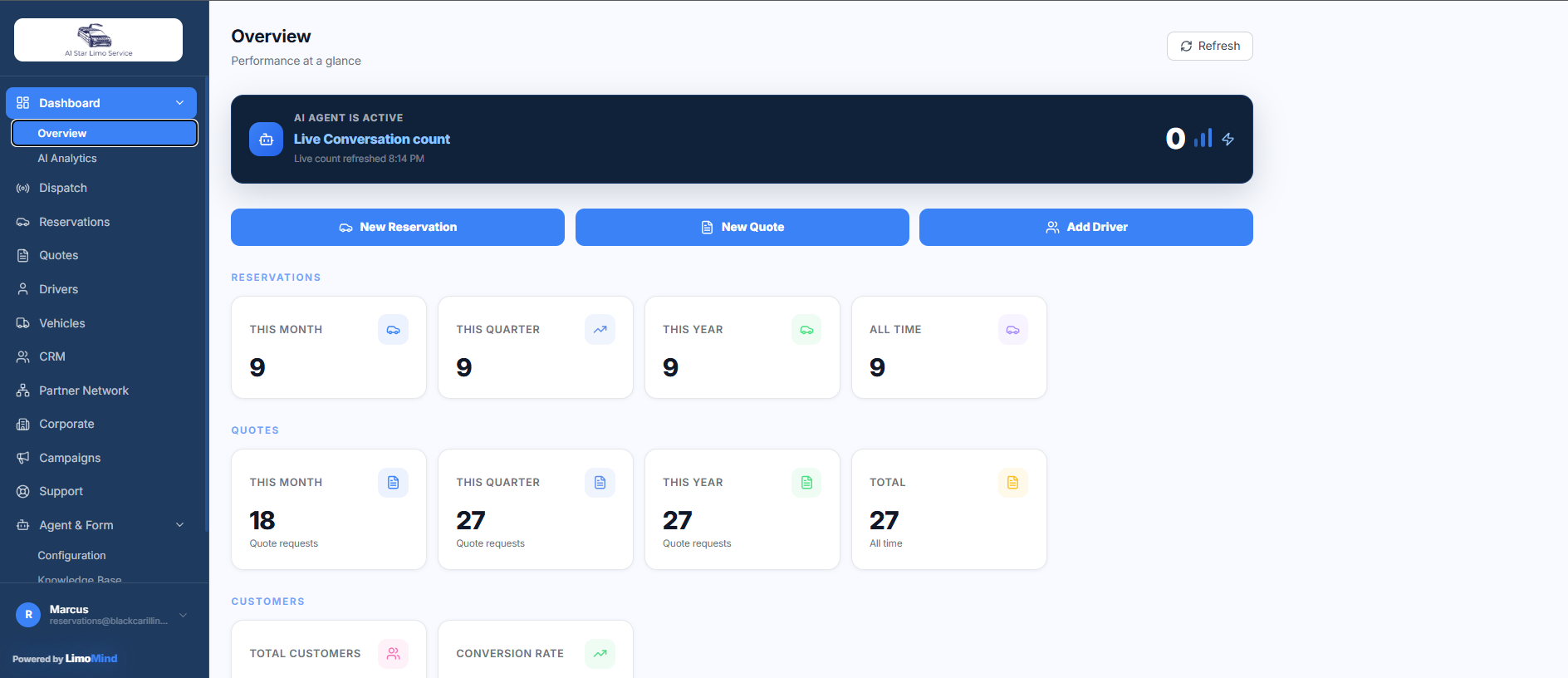Click the CRM people icon
1568x678 pixels.
pos(22,356)
